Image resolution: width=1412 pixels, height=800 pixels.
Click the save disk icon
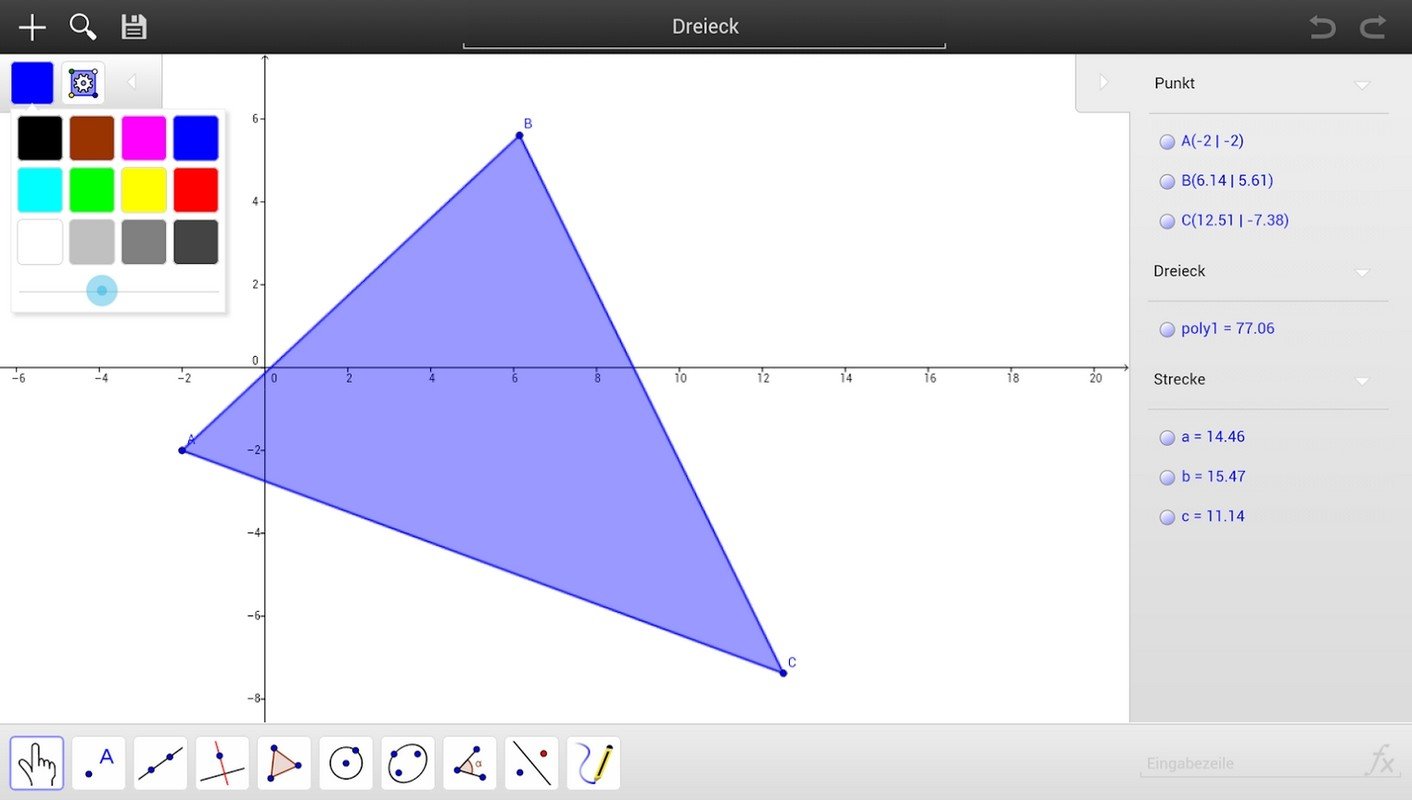coord(134,27)
